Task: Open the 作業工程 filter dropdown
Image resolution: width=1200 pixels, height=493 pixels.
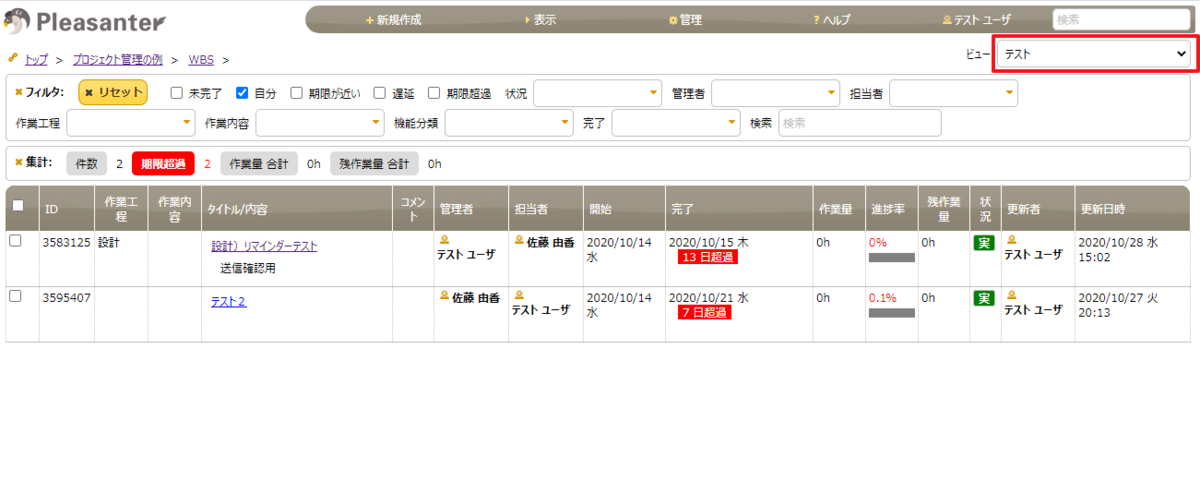Action: point(131,123)
